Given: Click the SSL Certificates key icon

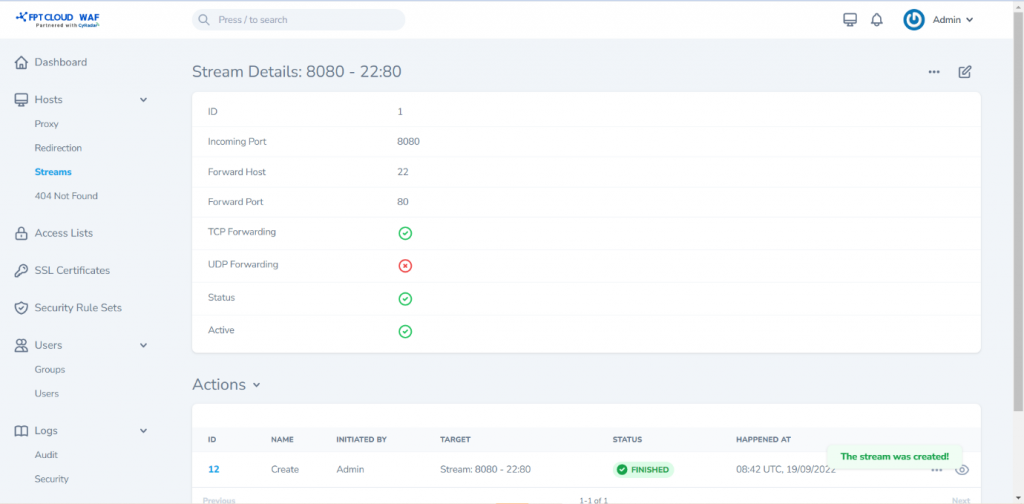Looking at the screenshot, I should (x=21, y=271).
